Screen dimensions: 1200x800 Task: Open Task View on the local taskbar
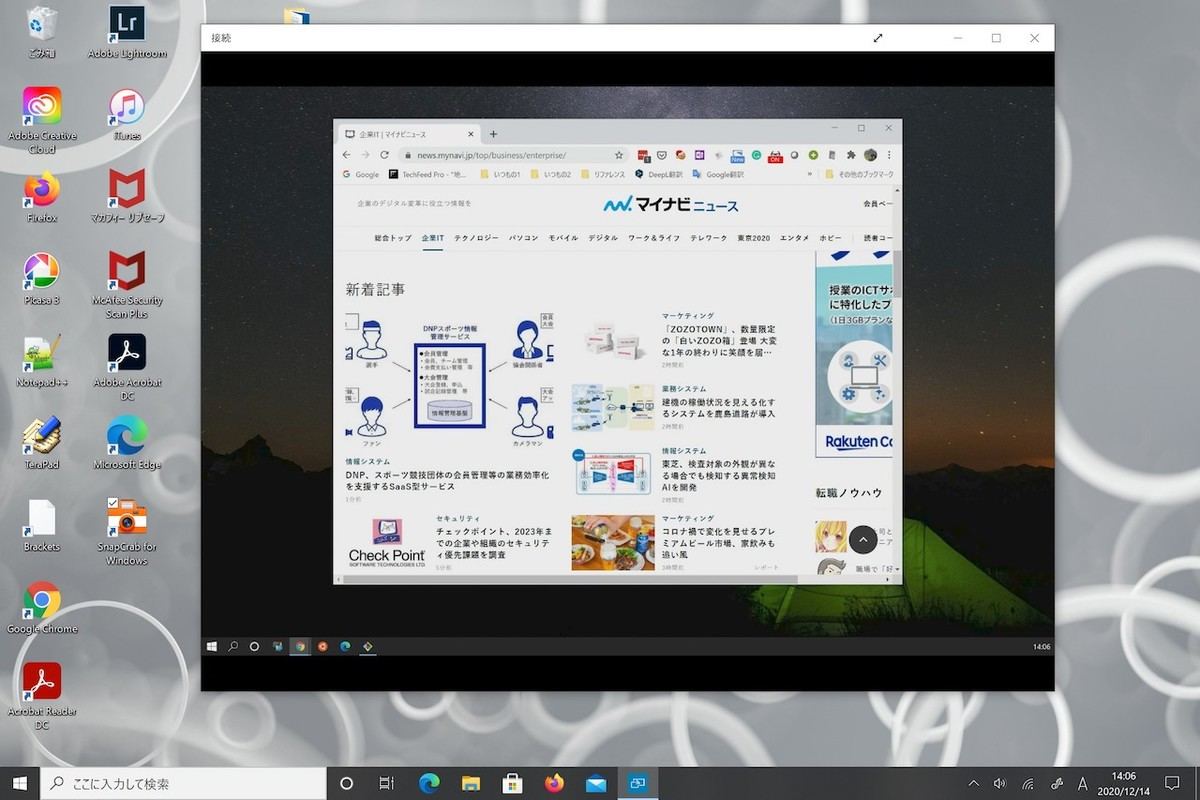tap(387, 783)
